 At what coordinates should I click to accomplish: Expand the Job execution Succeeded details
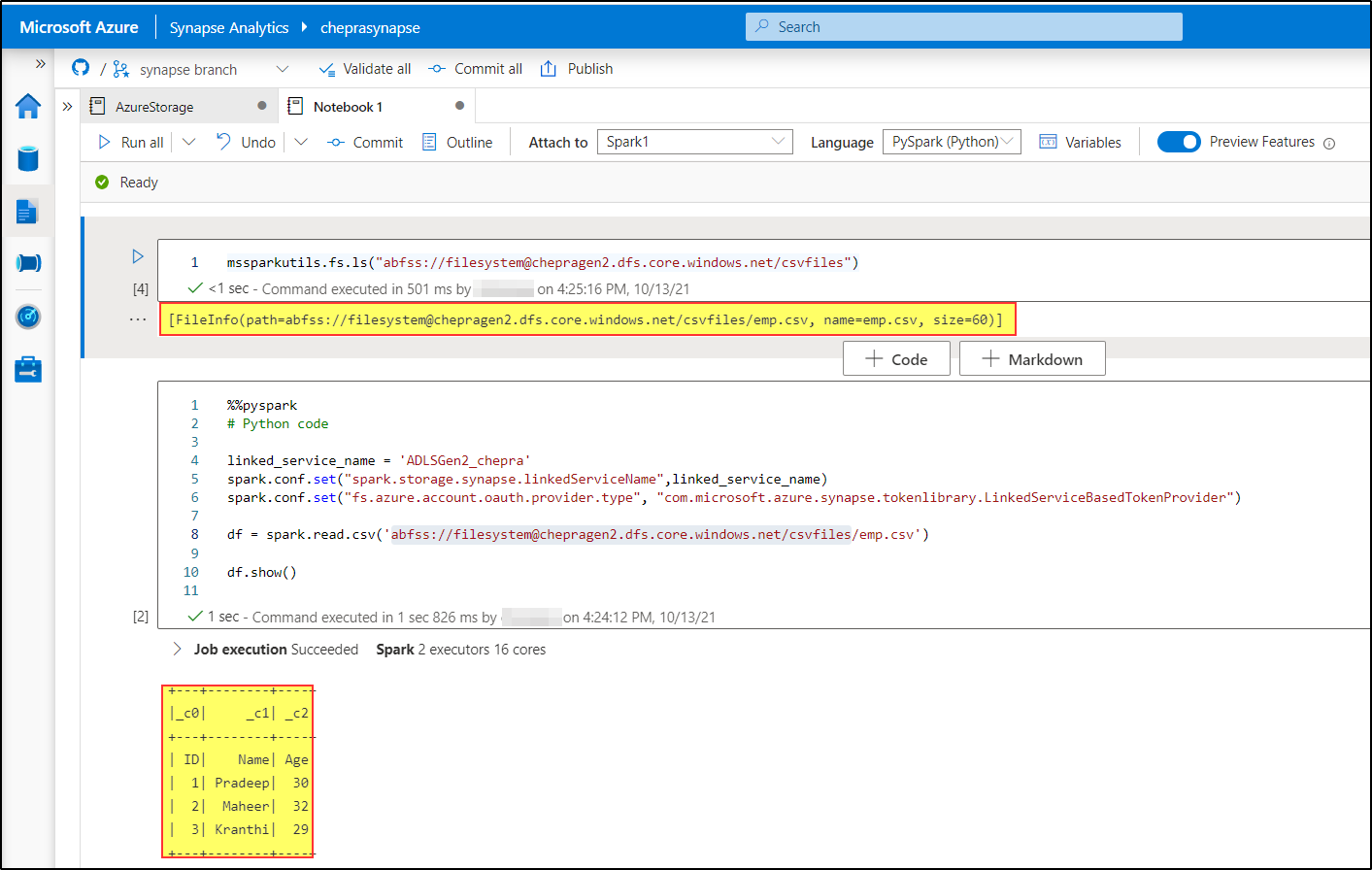pyautogui.click(x=177, y=649)
